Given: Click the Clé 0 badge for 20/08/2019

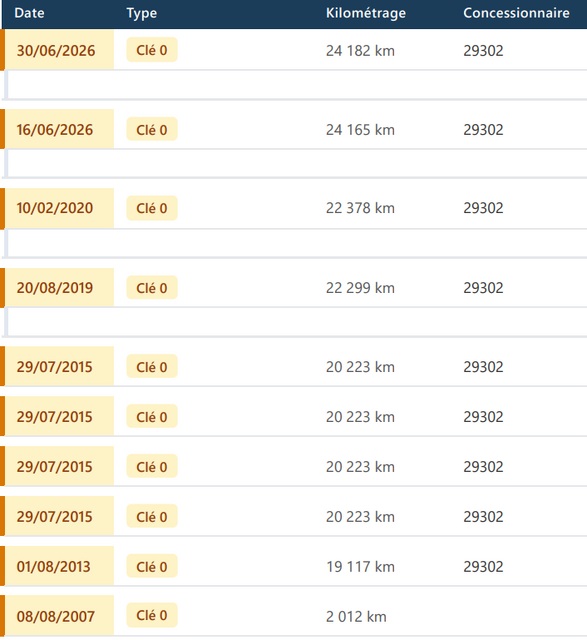Looking at the screenshot, I should [152, 288].
